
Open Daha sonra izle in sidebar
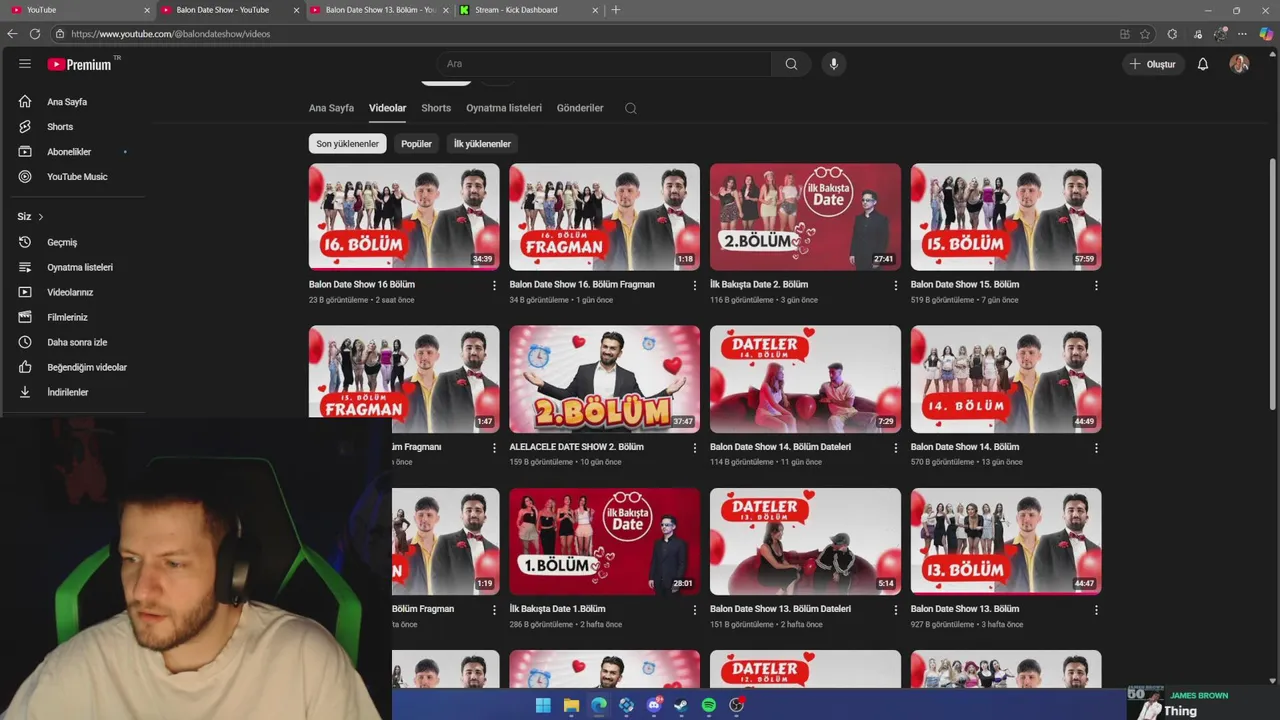click(77, 342)
